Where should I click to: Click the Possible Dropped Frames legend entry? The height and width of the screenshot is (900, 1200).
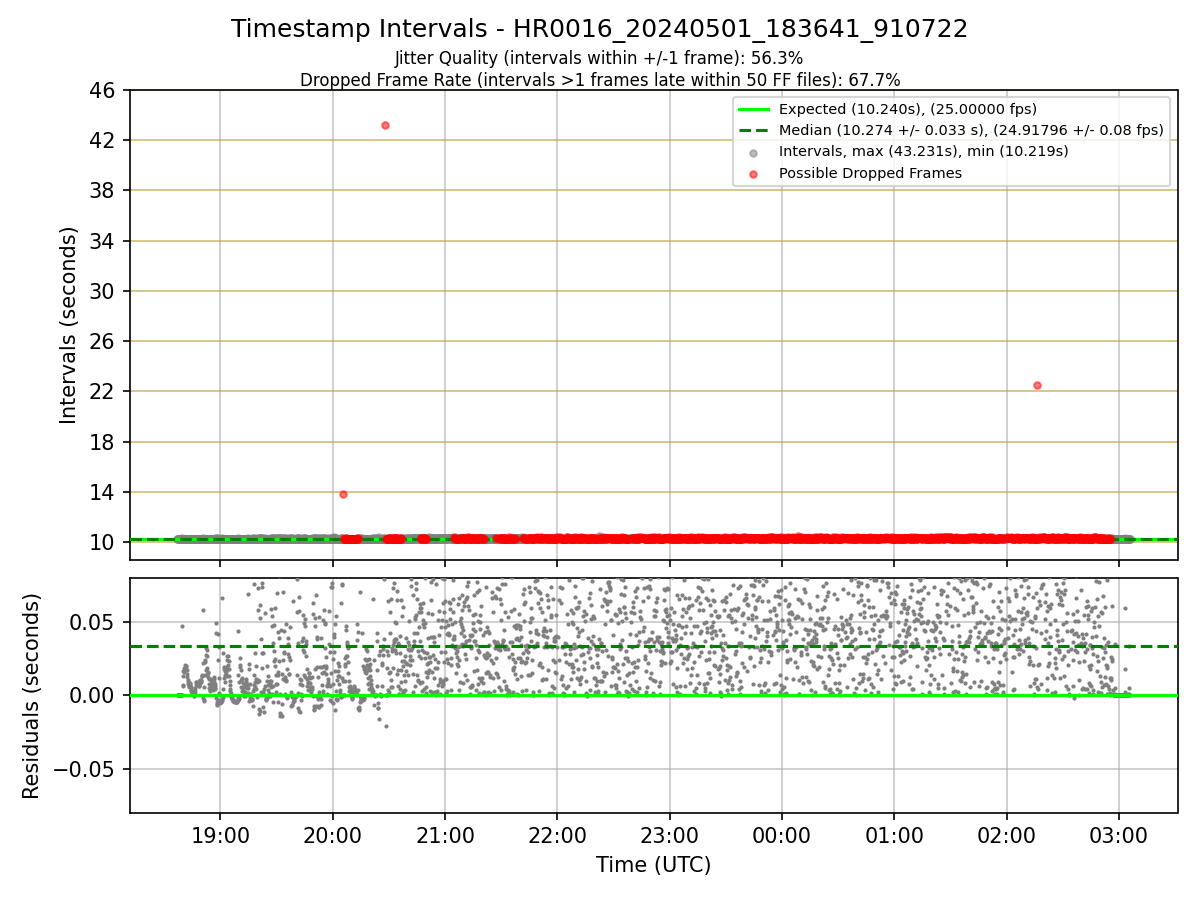coord(855,173)
